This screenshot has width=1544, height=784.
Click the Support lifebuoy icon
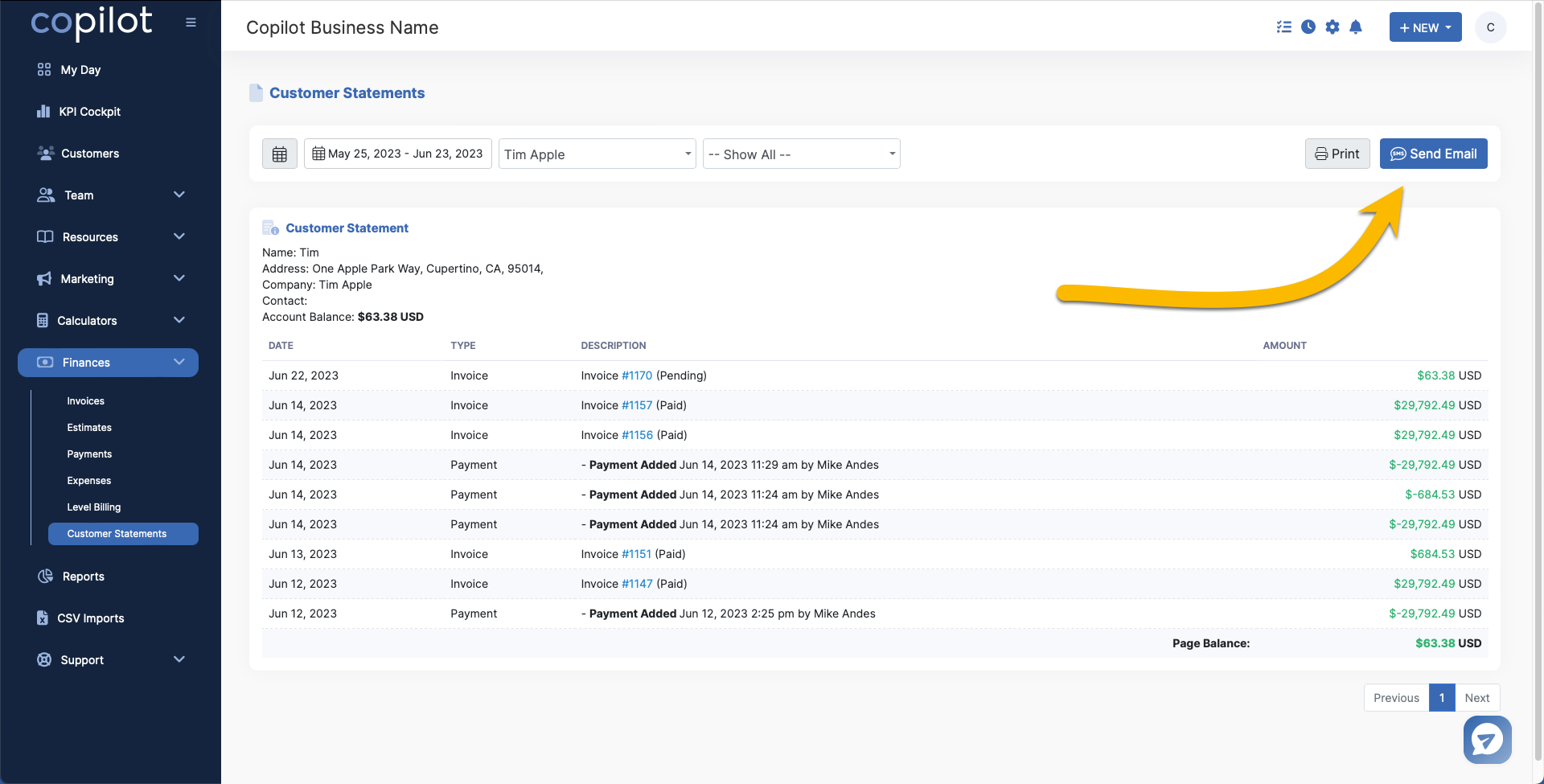44,660
